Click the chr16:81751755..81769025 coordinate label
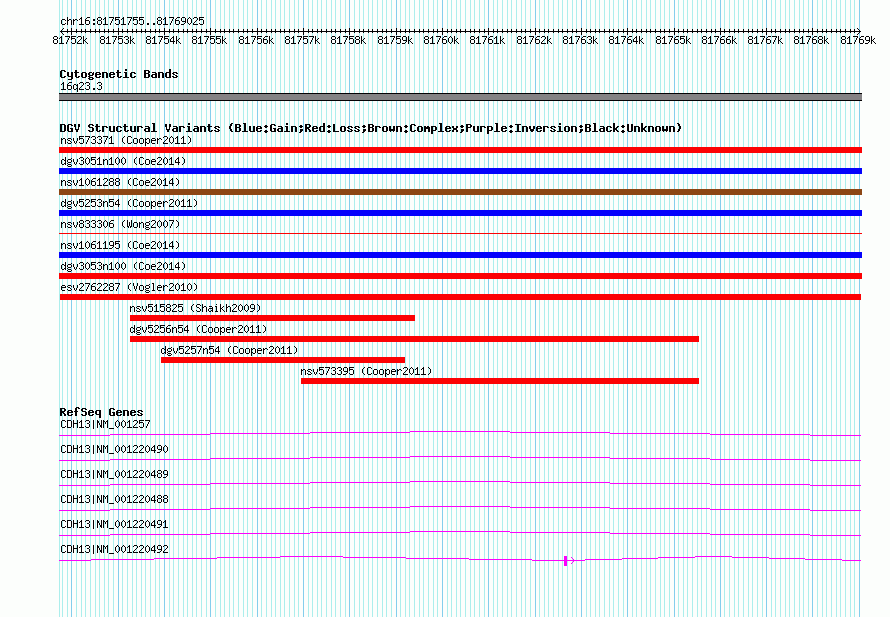The width and height of the screenshot is (890, 617). [x=132, y=21]
